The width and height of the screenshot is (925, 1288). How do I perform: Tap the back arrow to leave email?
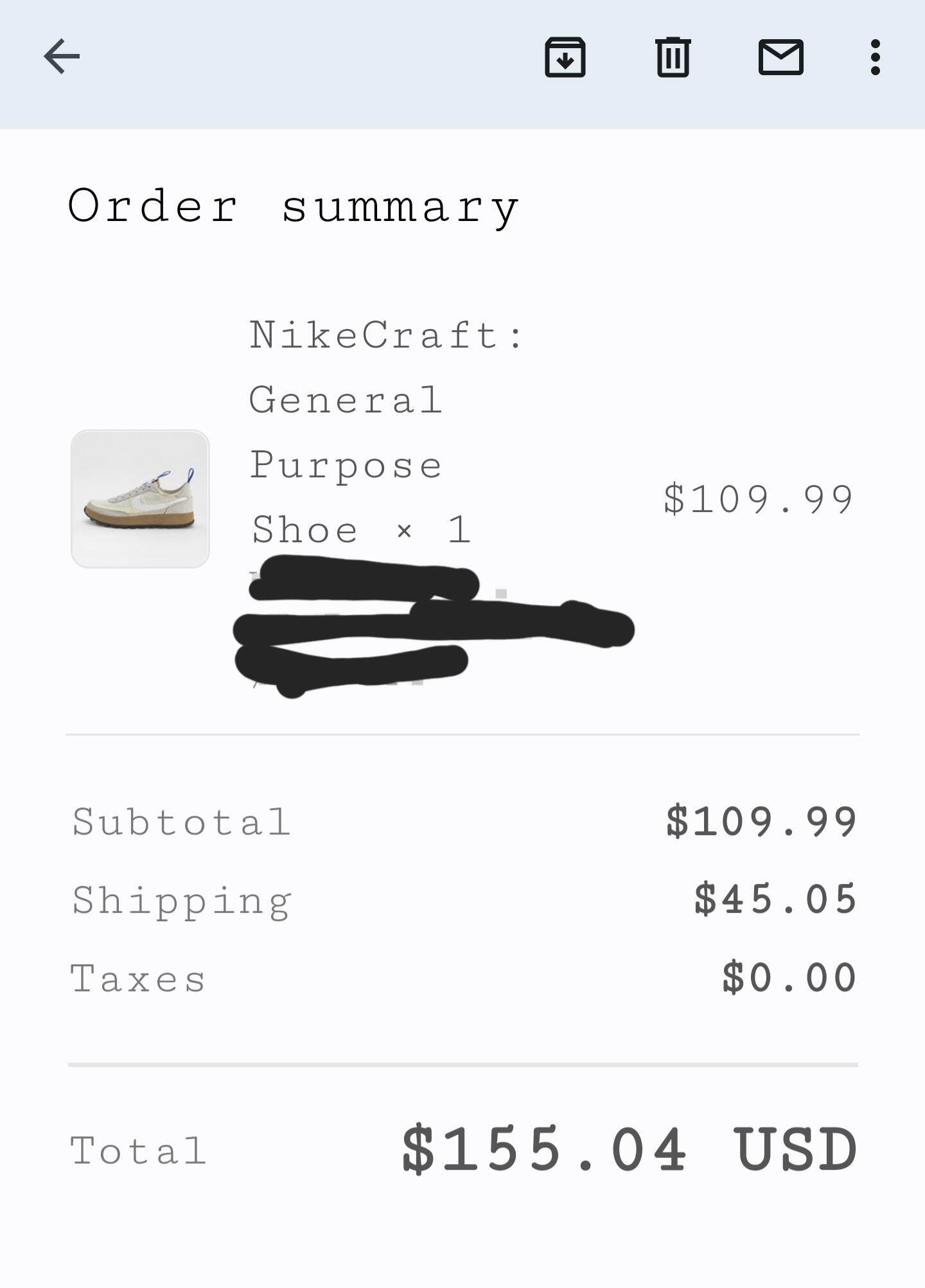[62, 57]
